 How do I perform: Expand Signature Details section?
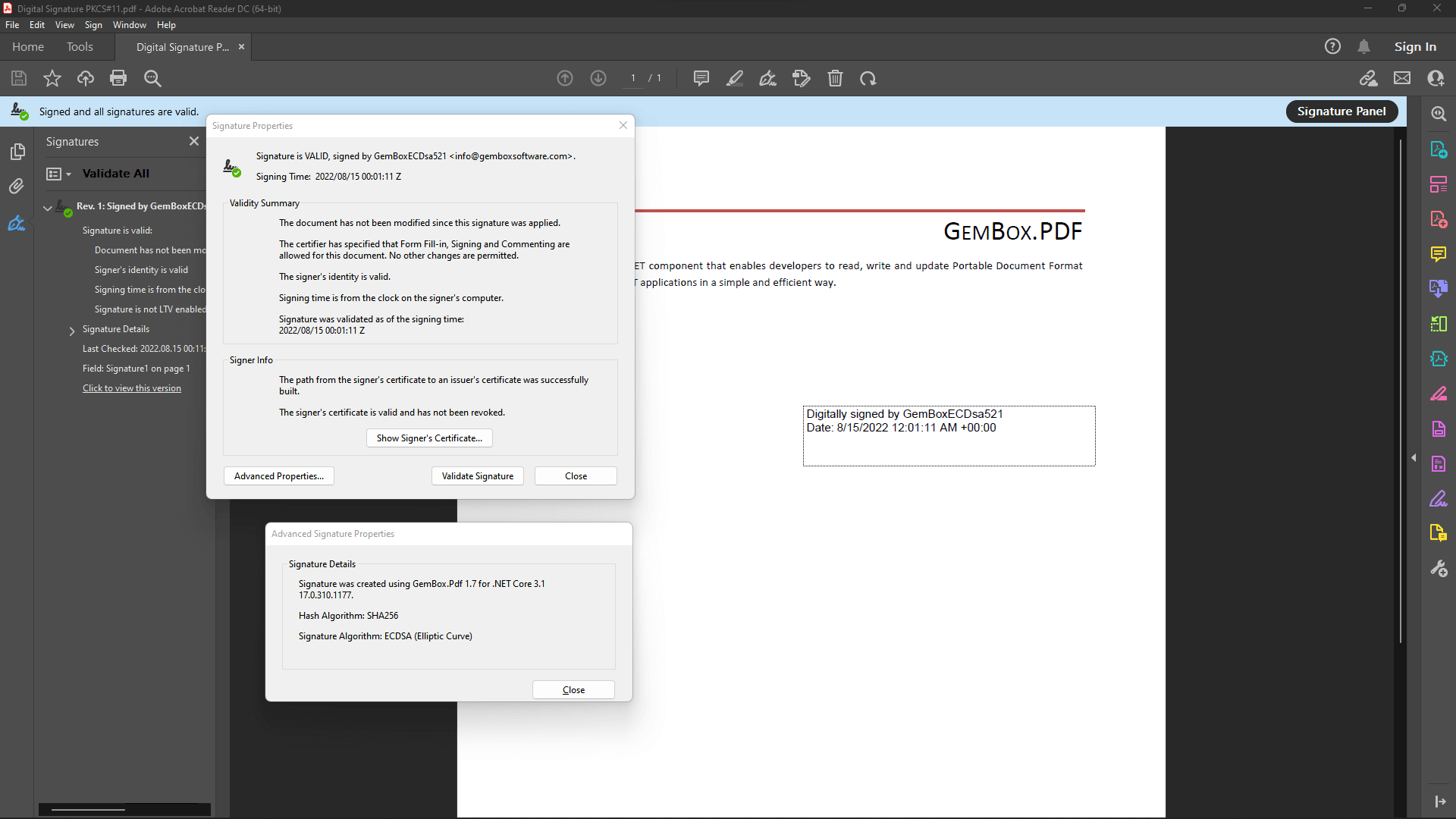pos(72,329)
